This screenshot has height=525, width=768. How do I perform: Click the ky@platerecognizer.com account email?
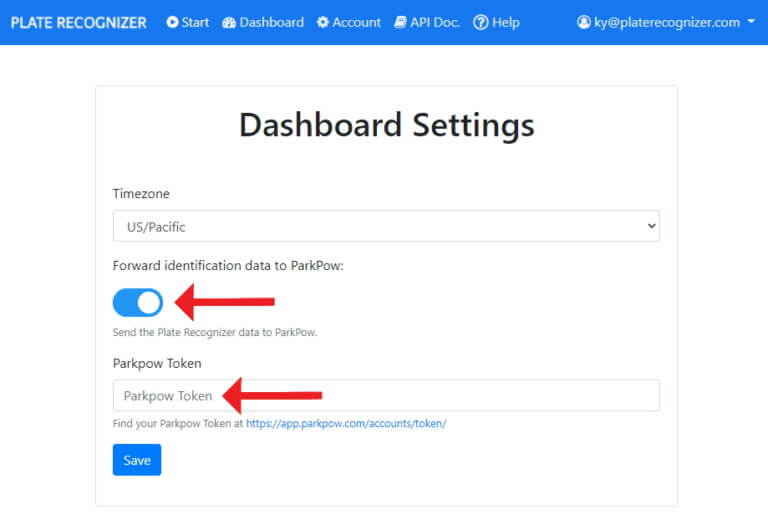tap(667, 23)
